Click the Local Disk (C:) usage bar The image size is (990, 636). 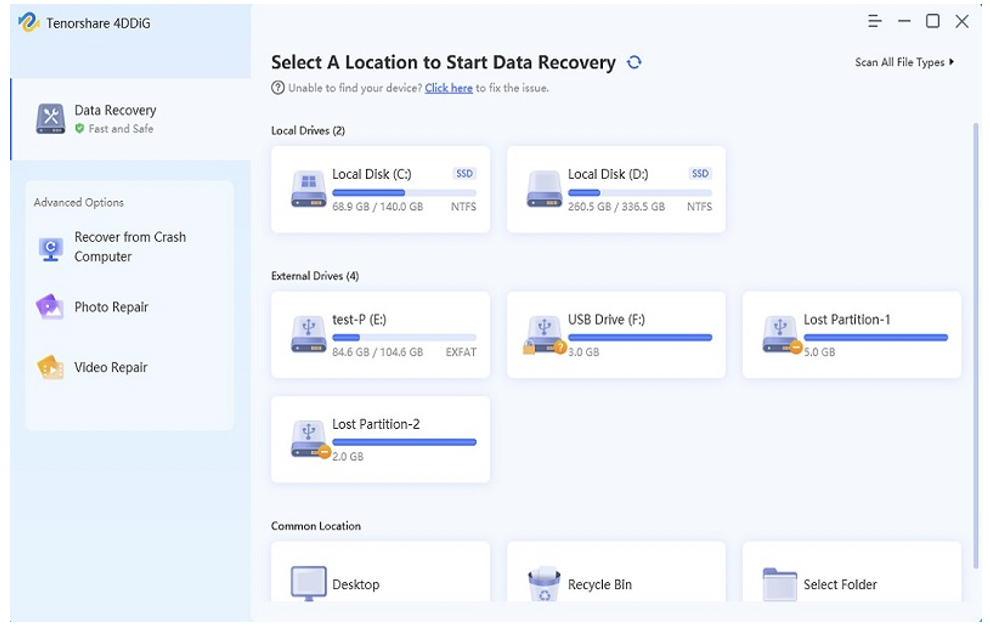[x=404, y=193]
